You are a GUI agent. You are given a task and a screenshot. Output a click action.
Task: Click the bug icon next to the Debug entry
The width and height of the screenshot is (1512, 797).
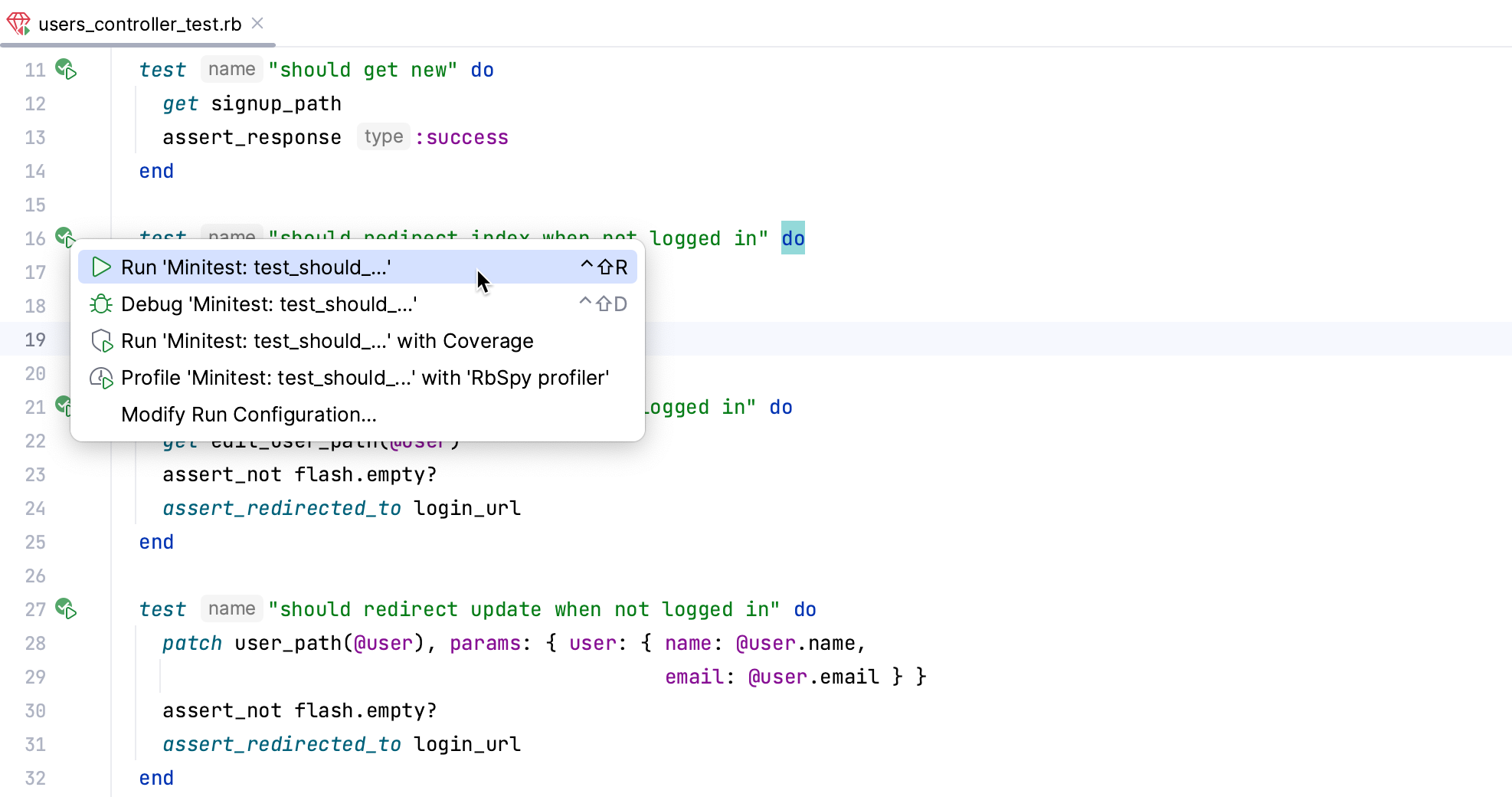point(100,303)
